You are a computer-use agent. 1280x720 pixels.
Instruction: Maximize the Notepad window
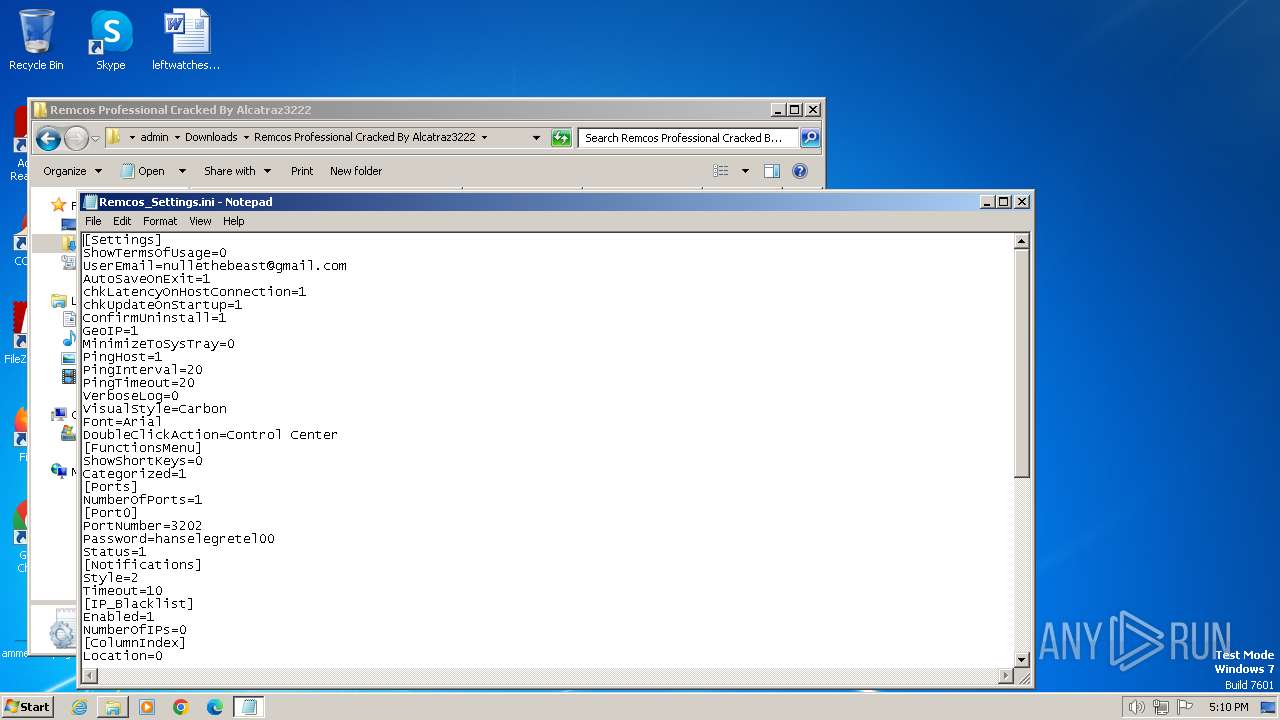pyautogui.click(x=1004, y=202)
